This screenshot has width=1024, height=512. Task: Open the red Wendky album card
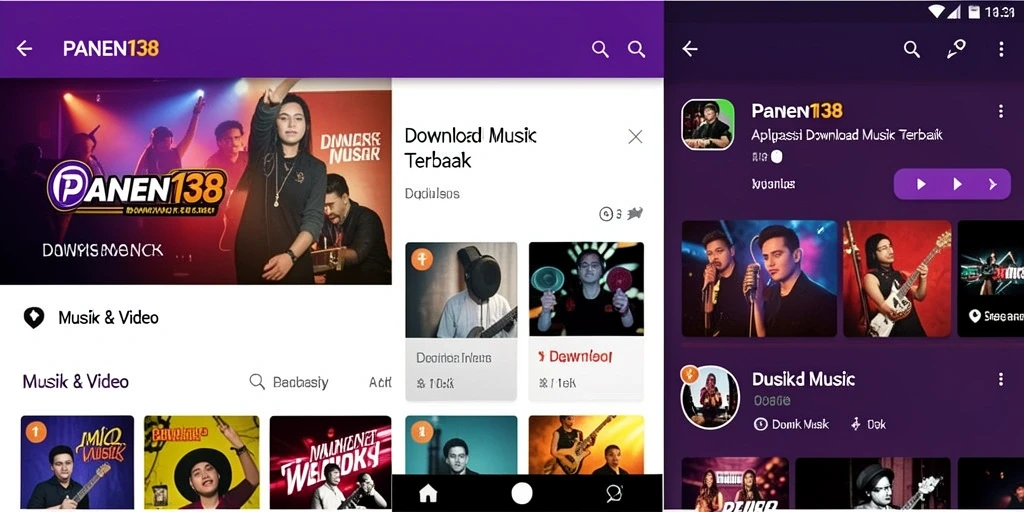pyautogui.click(x=330, y=462)
